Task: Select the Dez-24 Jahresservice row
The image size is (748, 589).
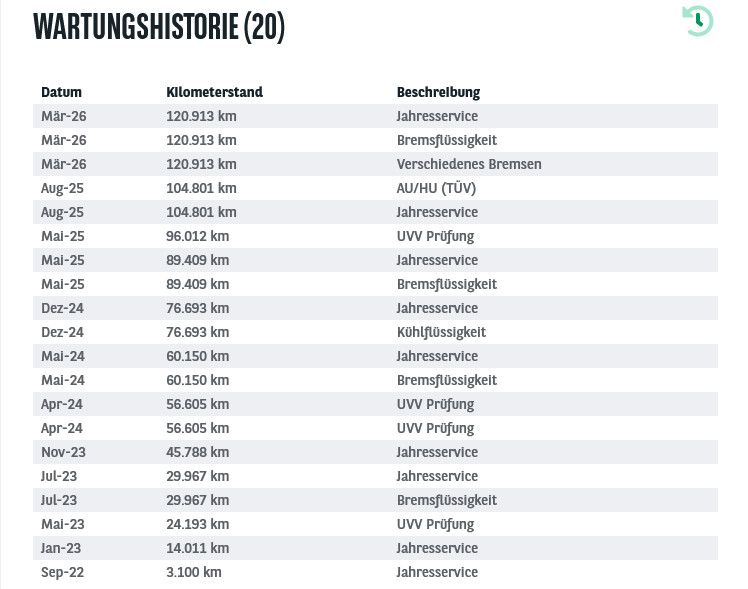Action: coord(375,308)
